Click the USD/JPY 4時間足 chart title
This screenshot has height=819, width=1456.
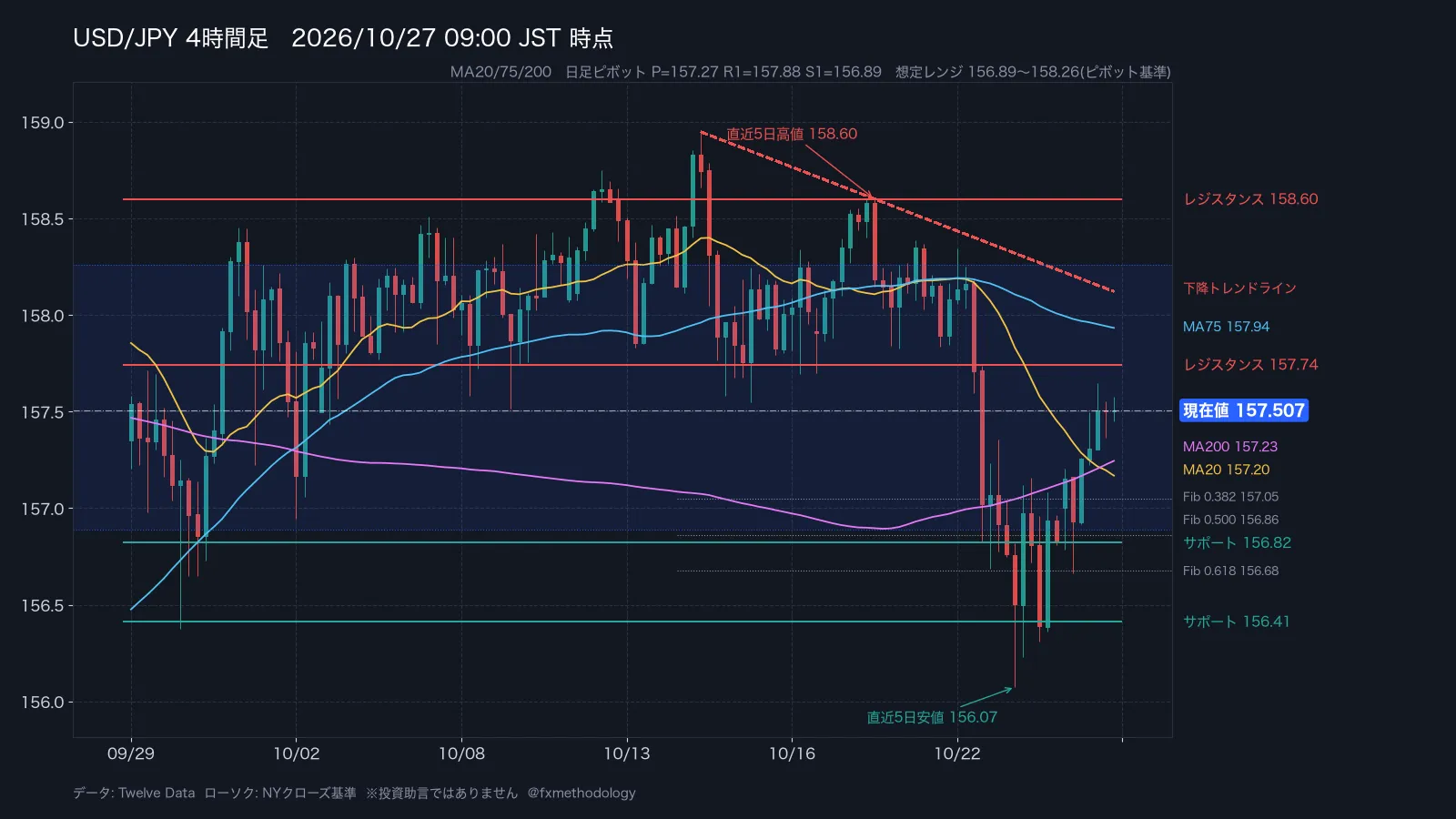171,38
